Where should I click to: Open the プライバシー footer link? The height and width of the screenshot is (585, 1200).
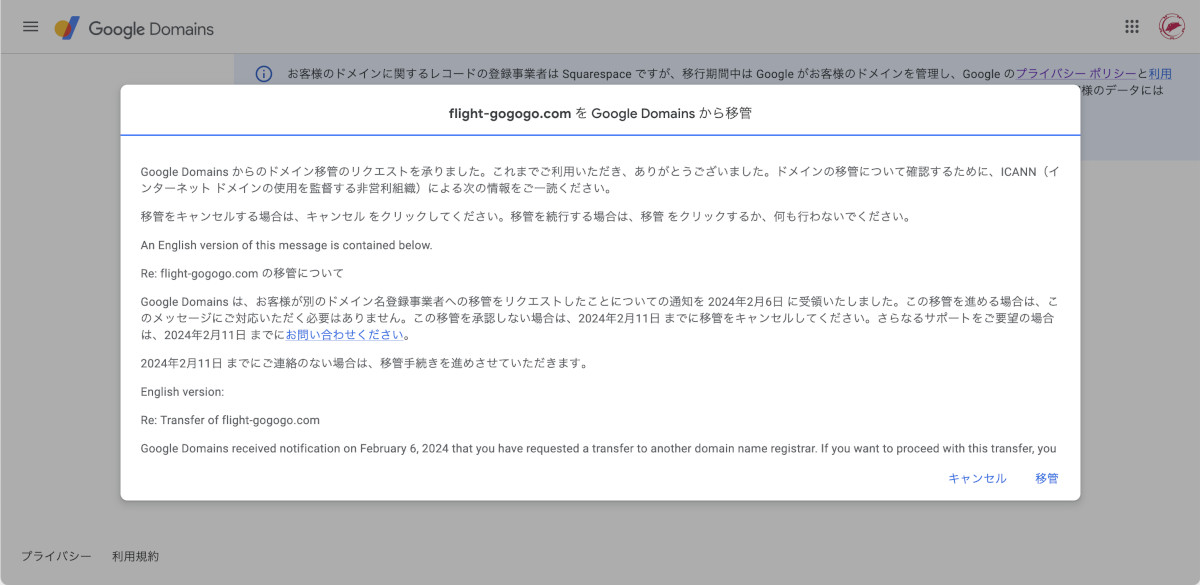coord(56,556)
